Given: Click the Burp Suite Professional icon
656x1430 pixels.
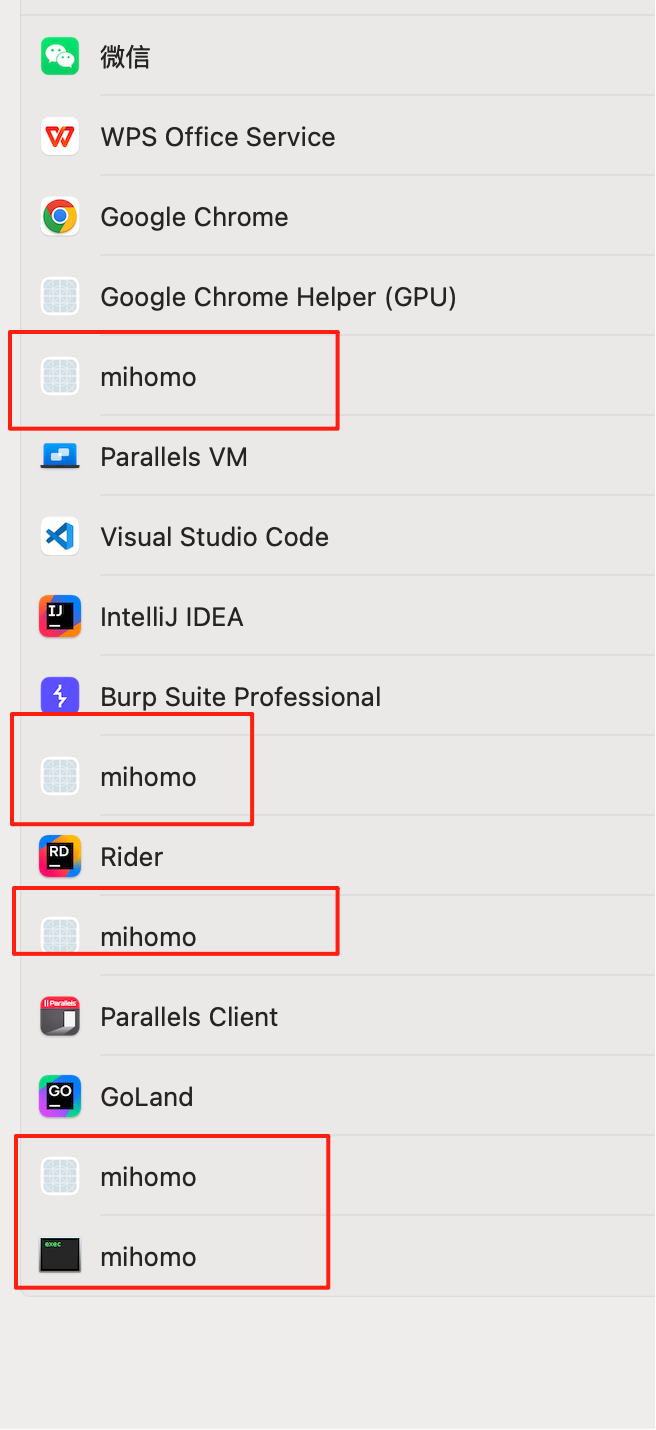Looking at the screenshot, I should pyautogui.click(x=60, y=696).
